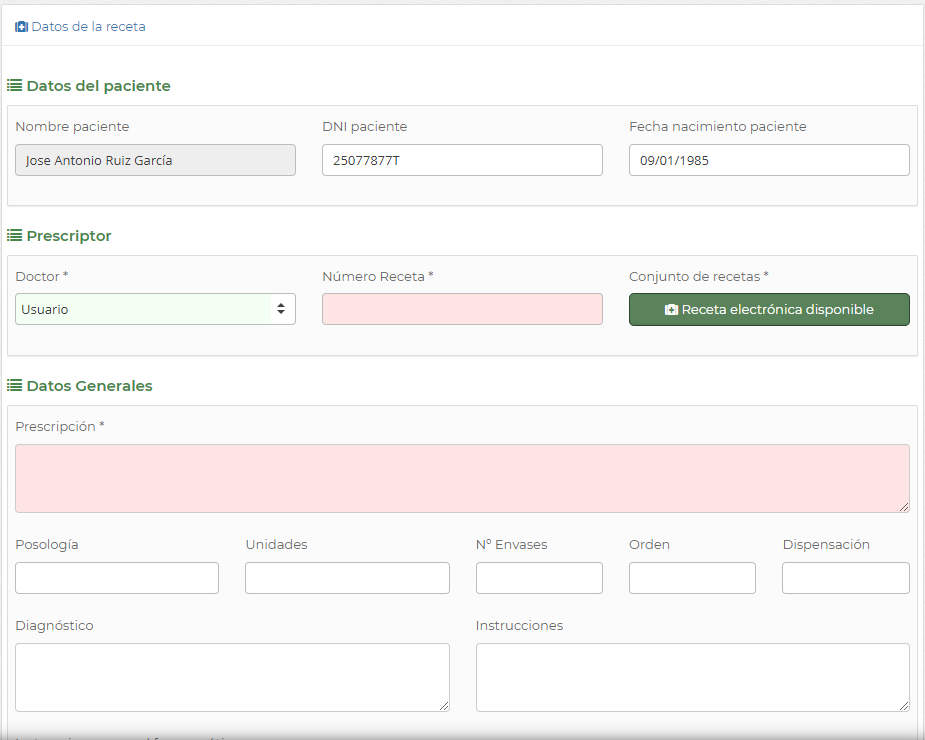Click the Orden input field
925x740 pixels.
point(692,578)
